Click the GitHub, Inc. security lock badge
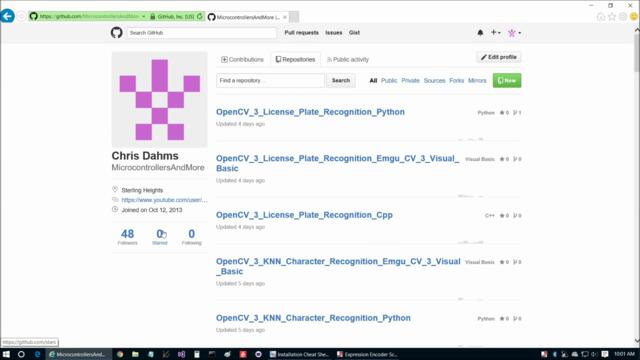This screenshot has width=640, height=360. coord(172,17)
